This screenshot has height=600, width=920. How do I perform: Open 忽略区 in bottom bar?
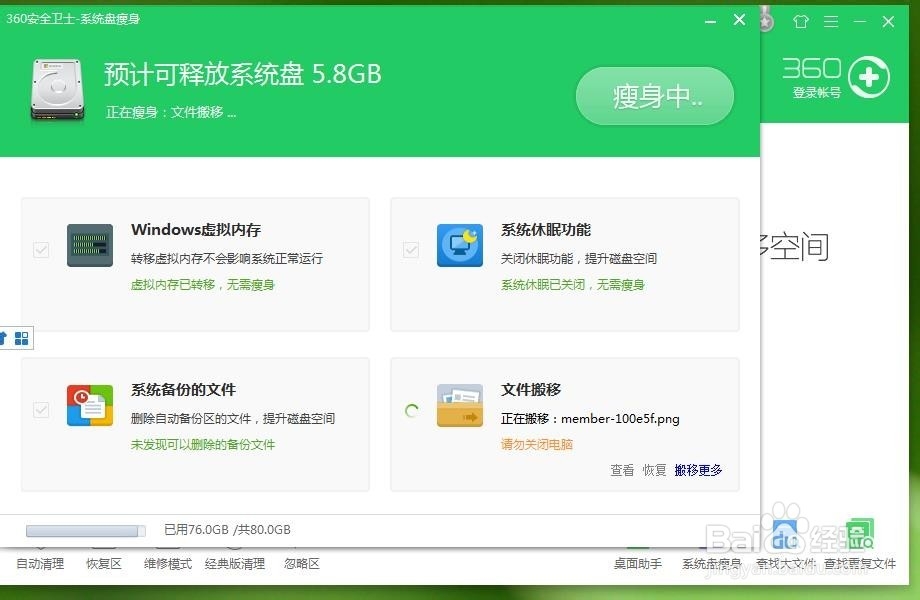(x=302, y=564)
